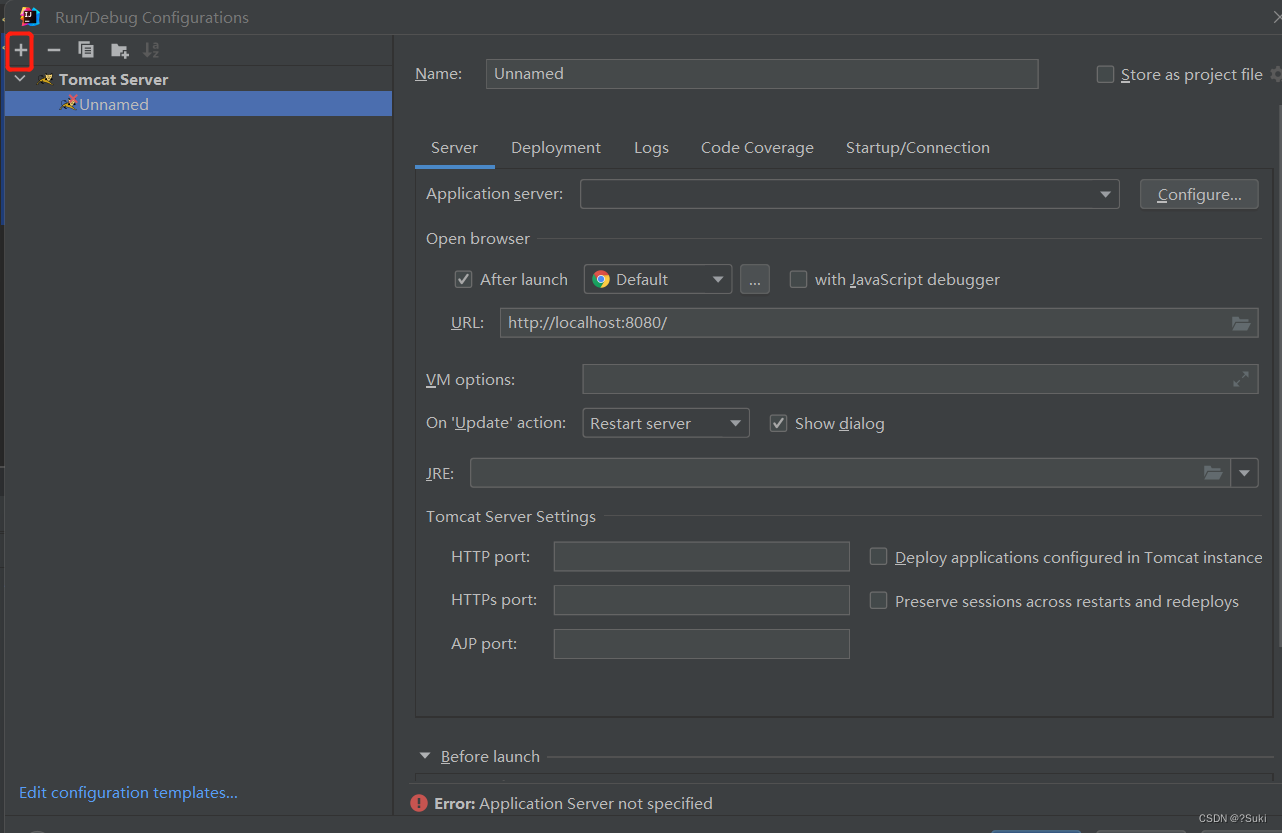Click the Tomcat Server node icon

pyautogui.click(x=46, y=79)
